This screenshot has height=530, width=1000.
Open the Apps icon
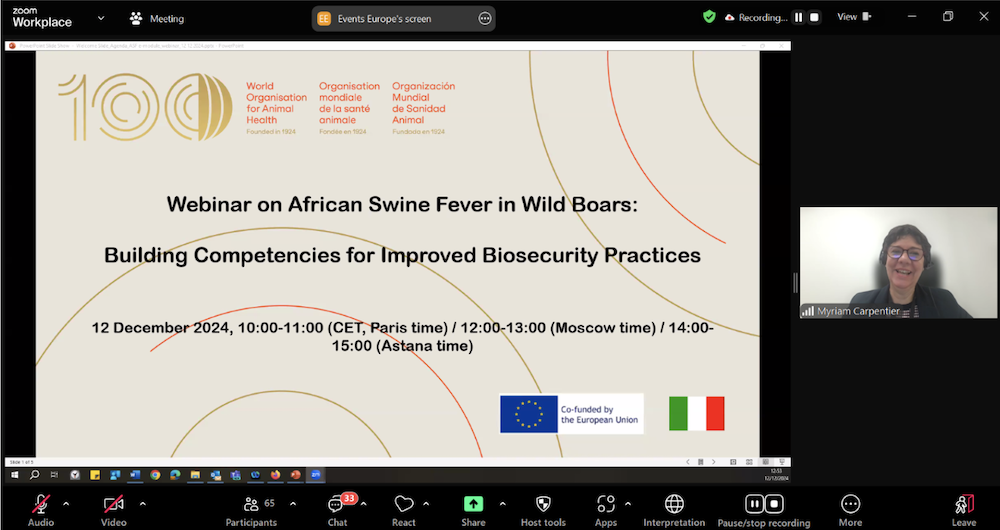pyautogui.click(x=606, y=505)
